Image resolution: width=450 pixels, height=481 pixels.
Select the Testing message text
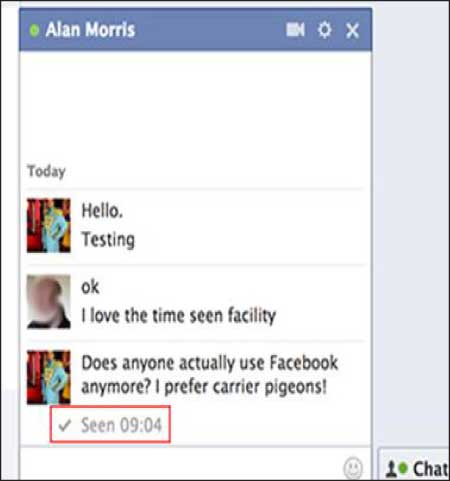[x=108, y=240]
